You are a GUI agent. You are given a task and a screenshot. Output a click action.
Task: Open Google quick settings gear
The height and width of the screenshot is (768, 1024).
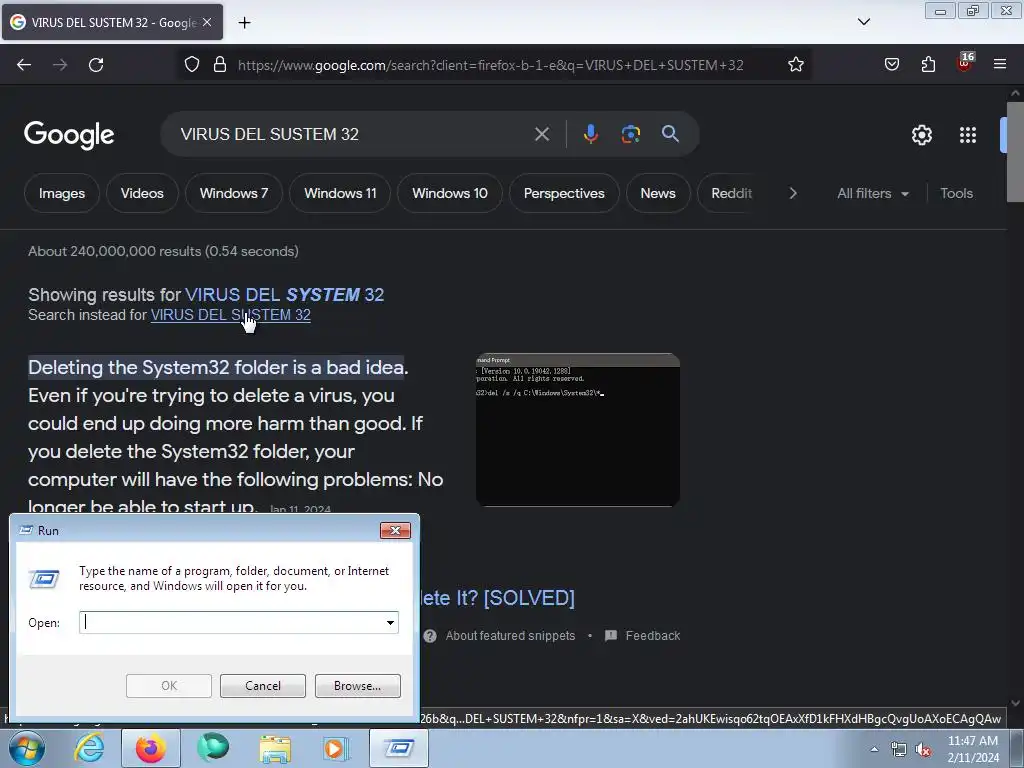[x=921, y=135]
